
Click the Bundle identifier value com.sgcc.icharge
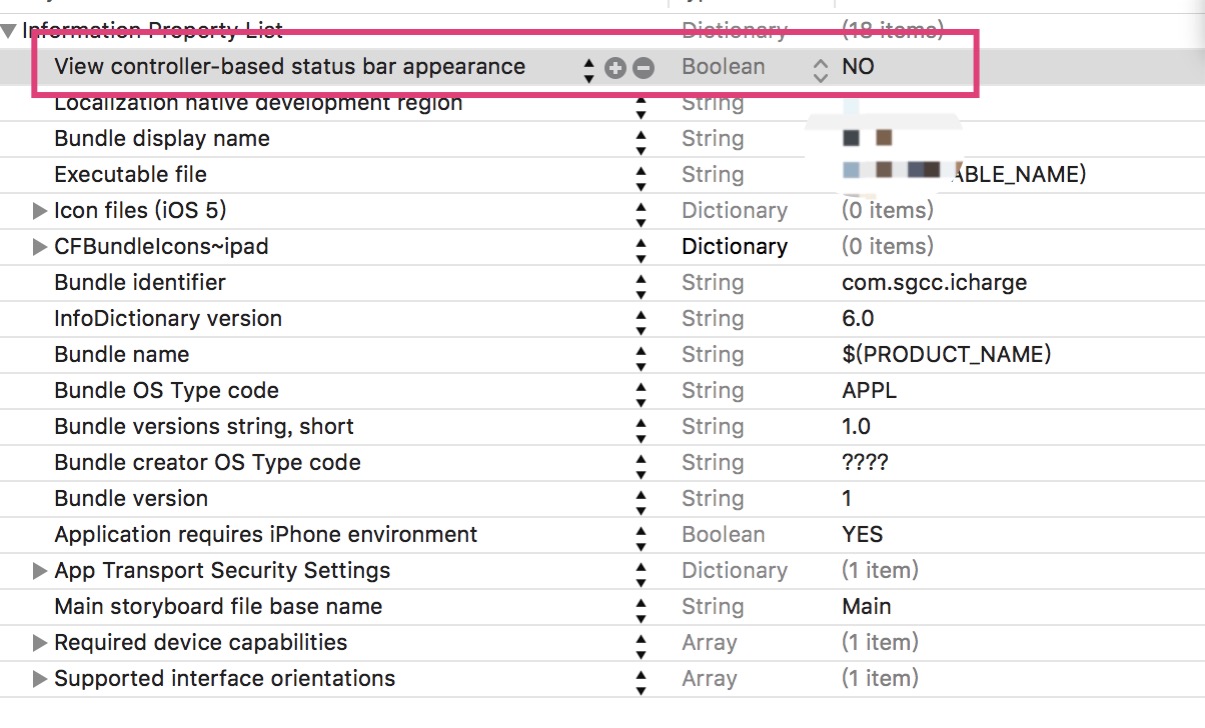[934, 283]
